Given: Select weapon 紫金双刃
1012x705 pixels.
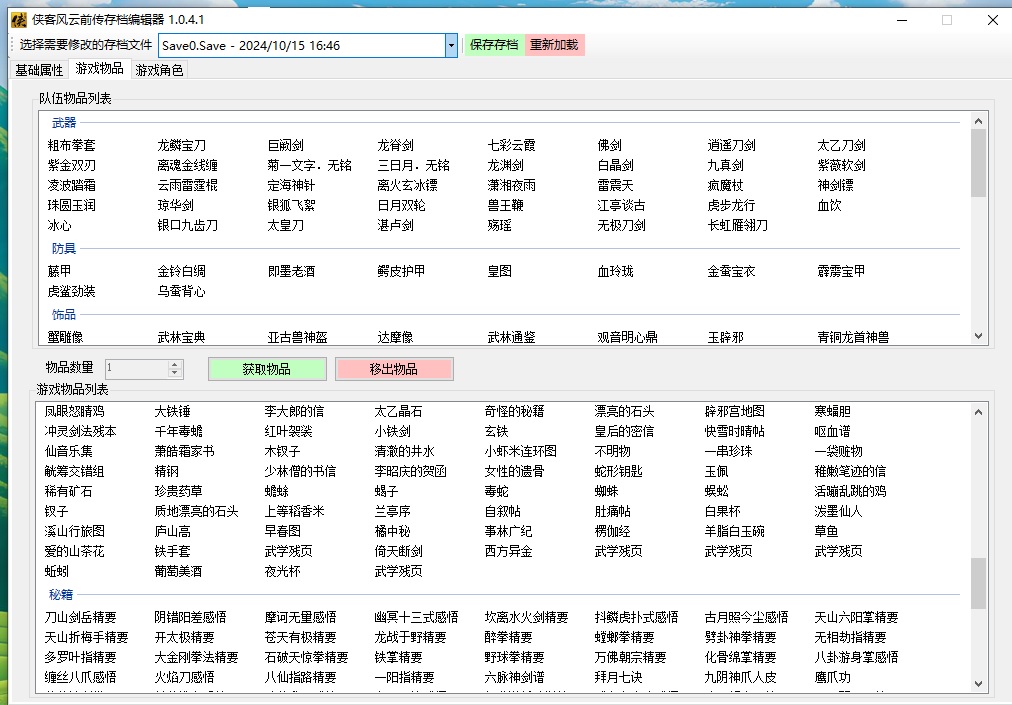Looking at the screenshot, I should [72, 165].
